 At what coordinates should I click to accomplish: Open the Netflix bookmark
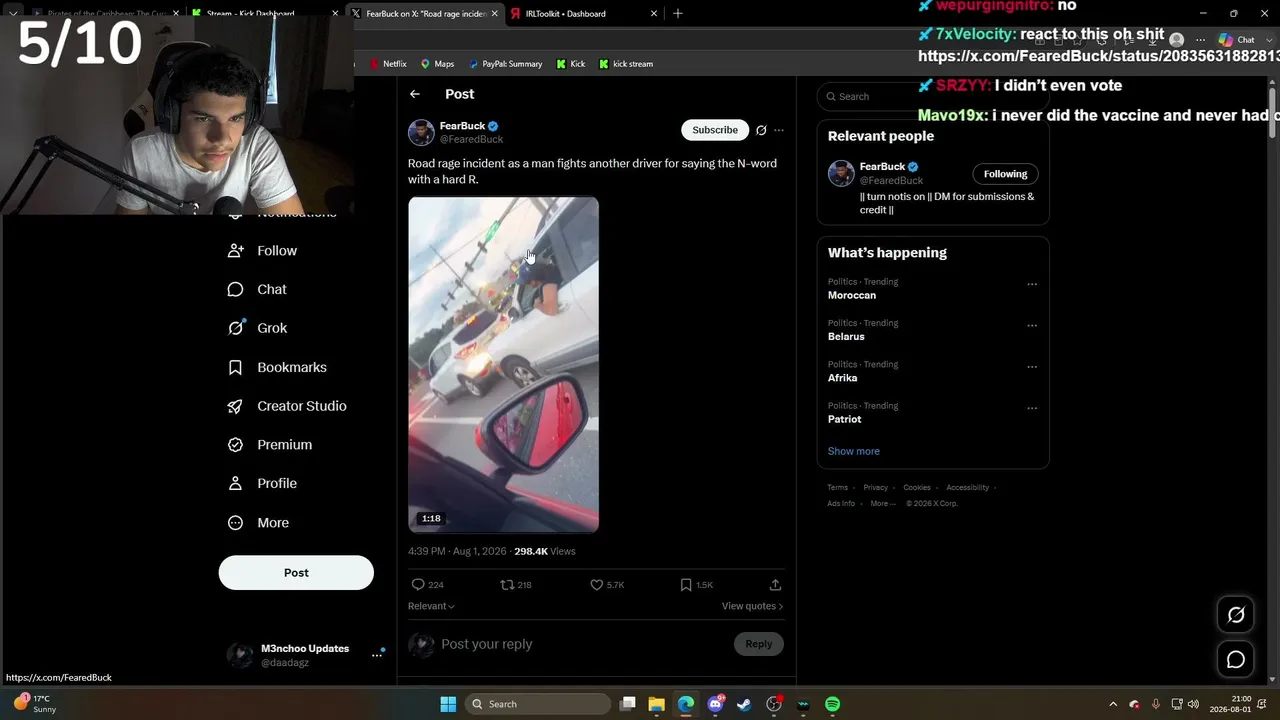point(388,64)
